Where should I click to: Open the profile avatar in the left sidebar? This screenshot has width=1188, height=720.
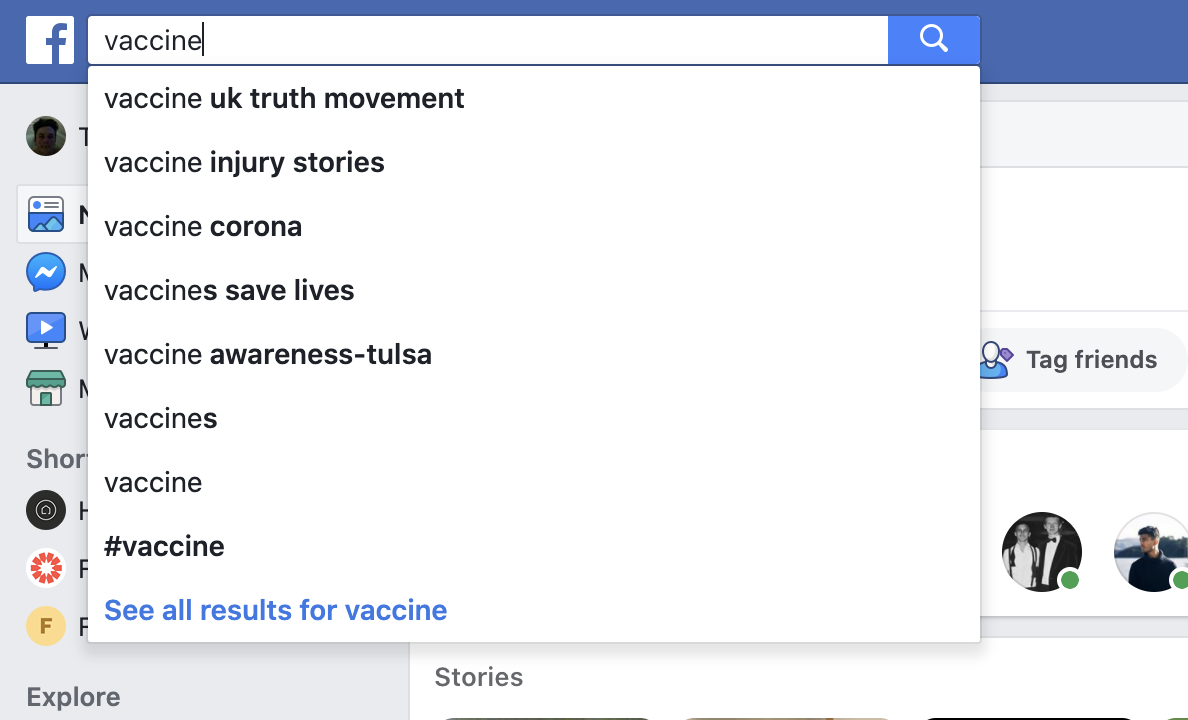tap(46, 136)
